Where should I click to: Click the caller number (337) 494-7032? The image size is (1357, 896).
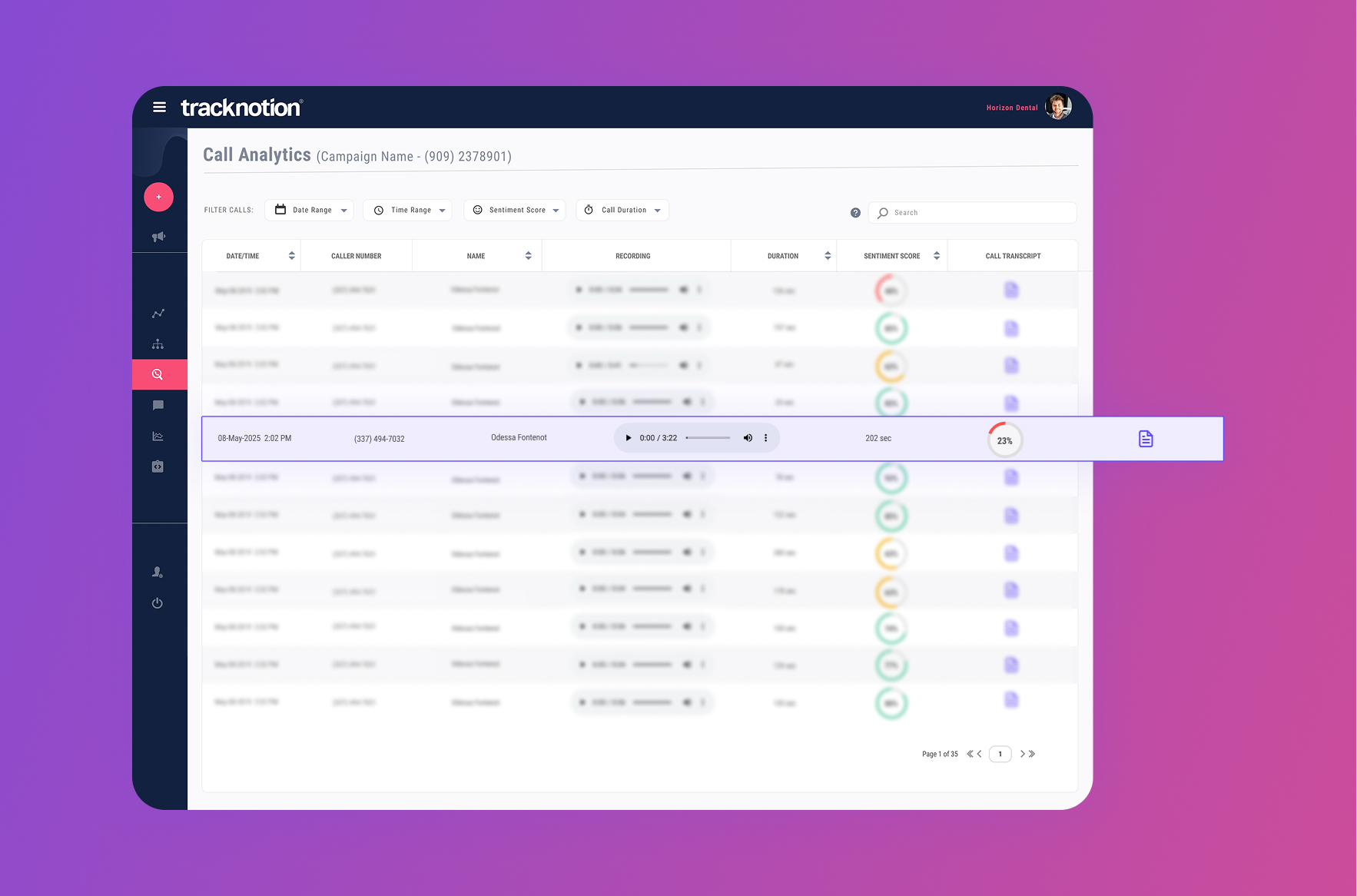coord(379,439)
